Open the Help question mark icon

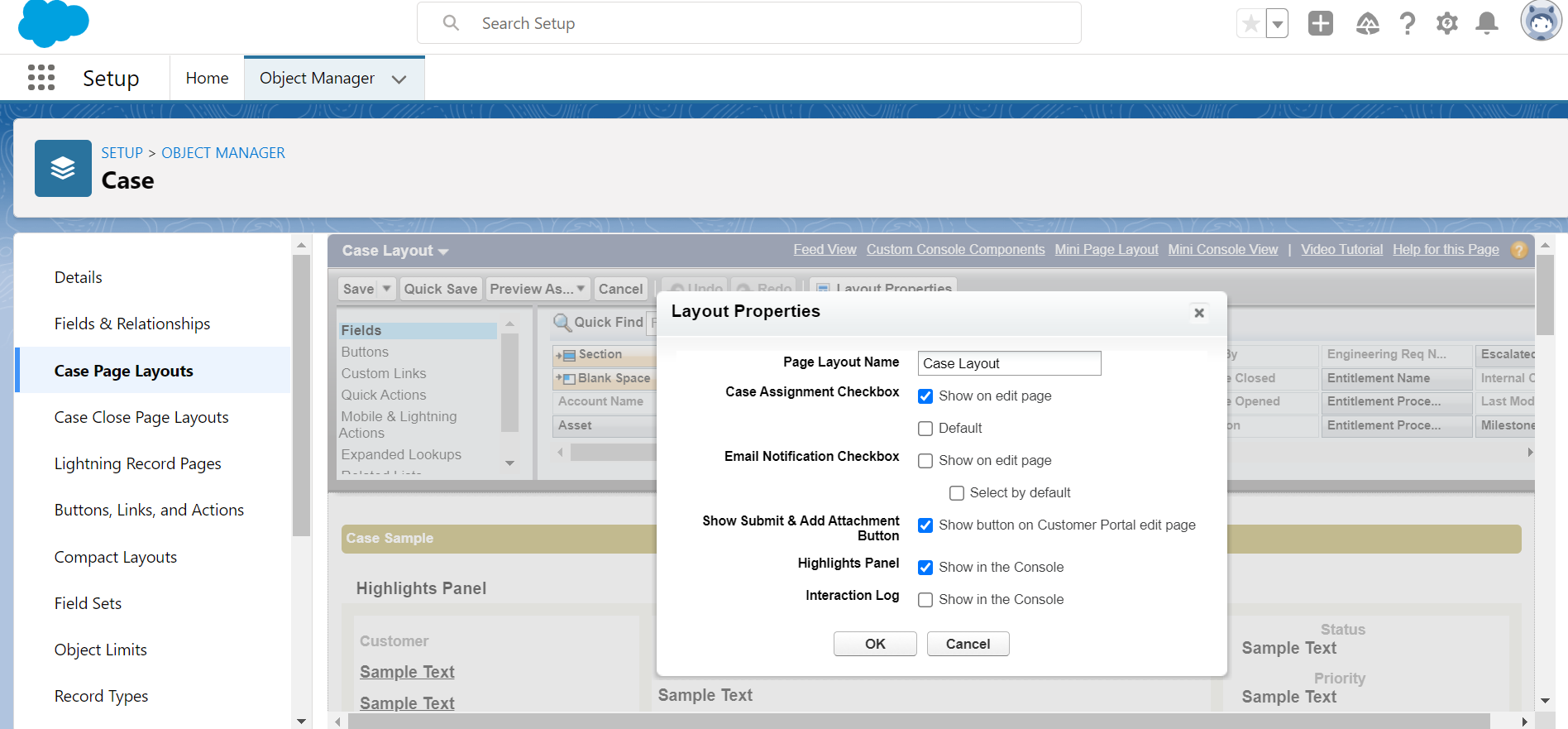[1408, 23]
